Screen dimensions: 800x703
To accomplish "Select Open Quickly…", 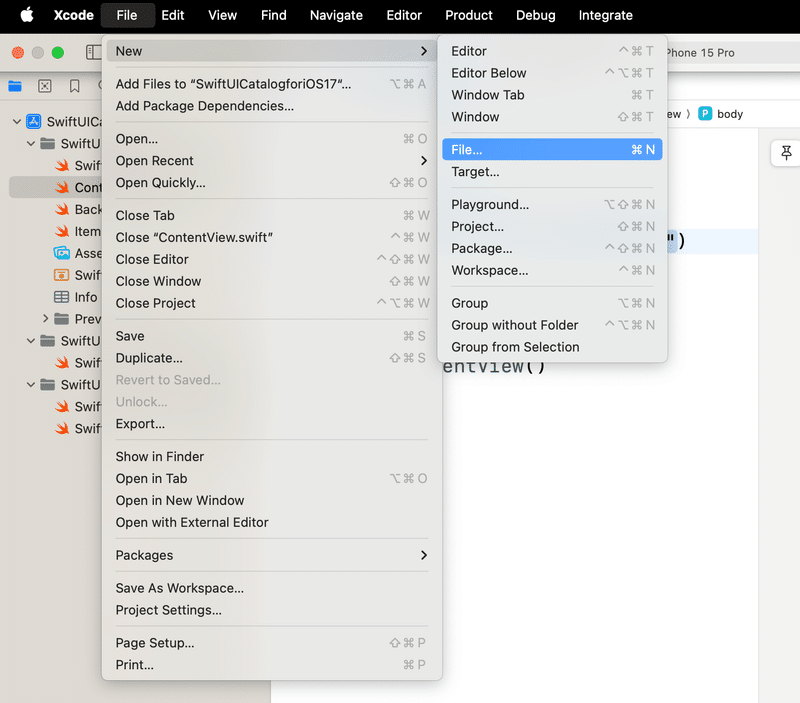I will coord(272,183).
